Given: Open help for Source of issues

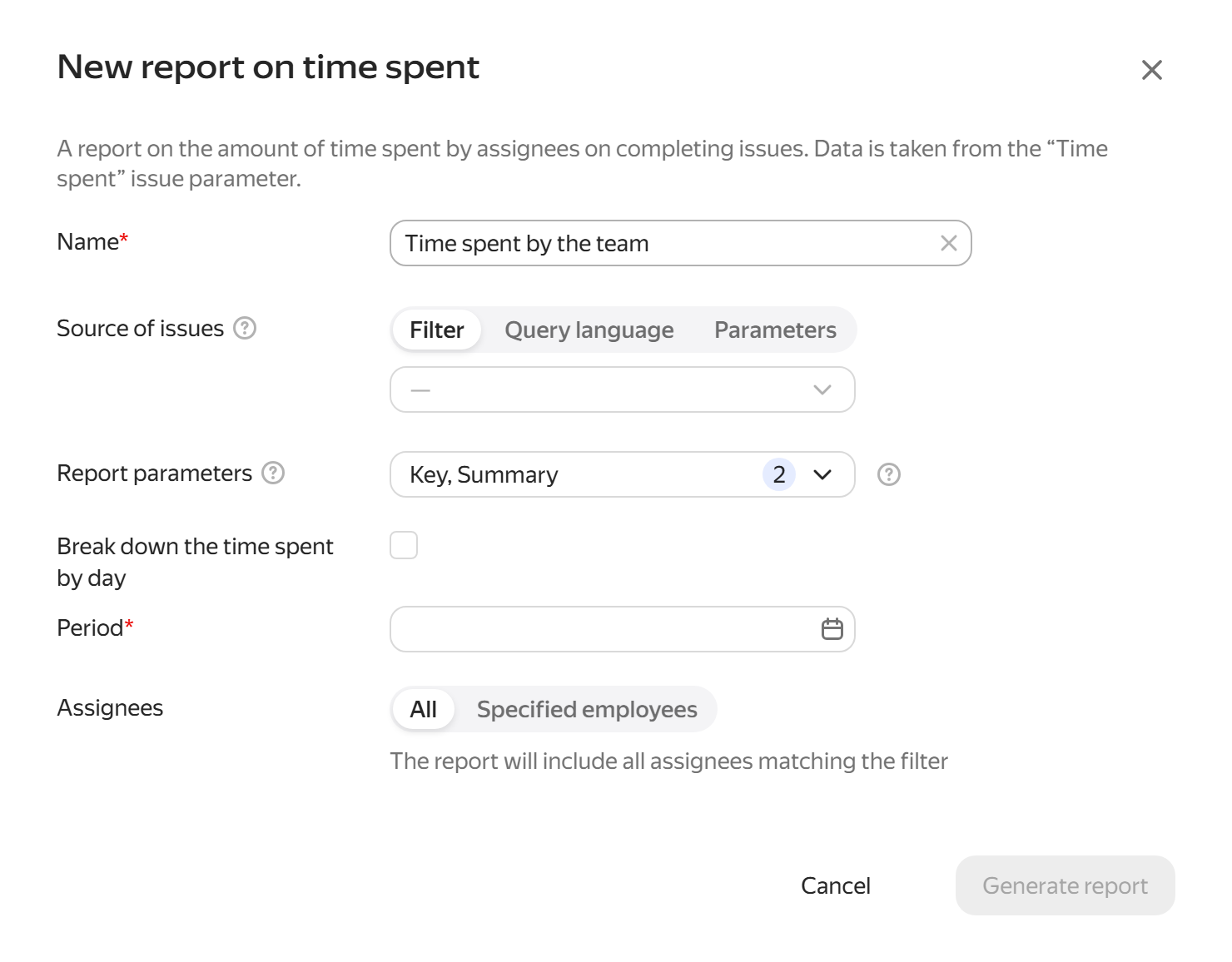Looking at the screenshot, I should [x=245, y=328].
